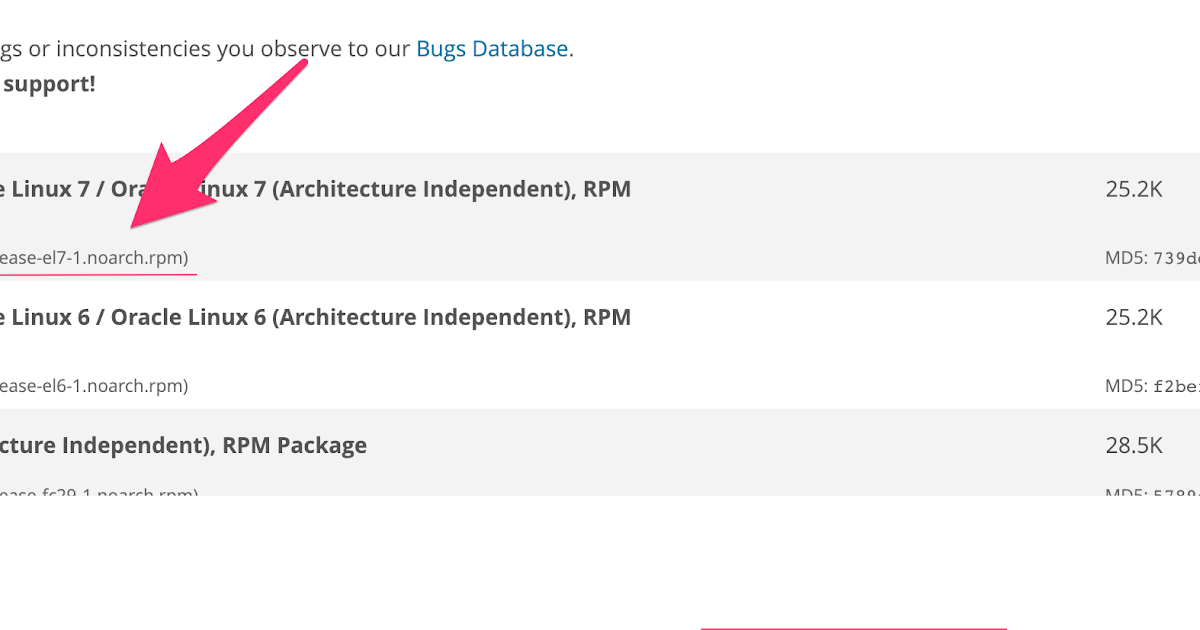This screenshot has height=630, width=1200.
Task: Click the MD5 label in the RPM Package row
Action: tap(1124, 493)
